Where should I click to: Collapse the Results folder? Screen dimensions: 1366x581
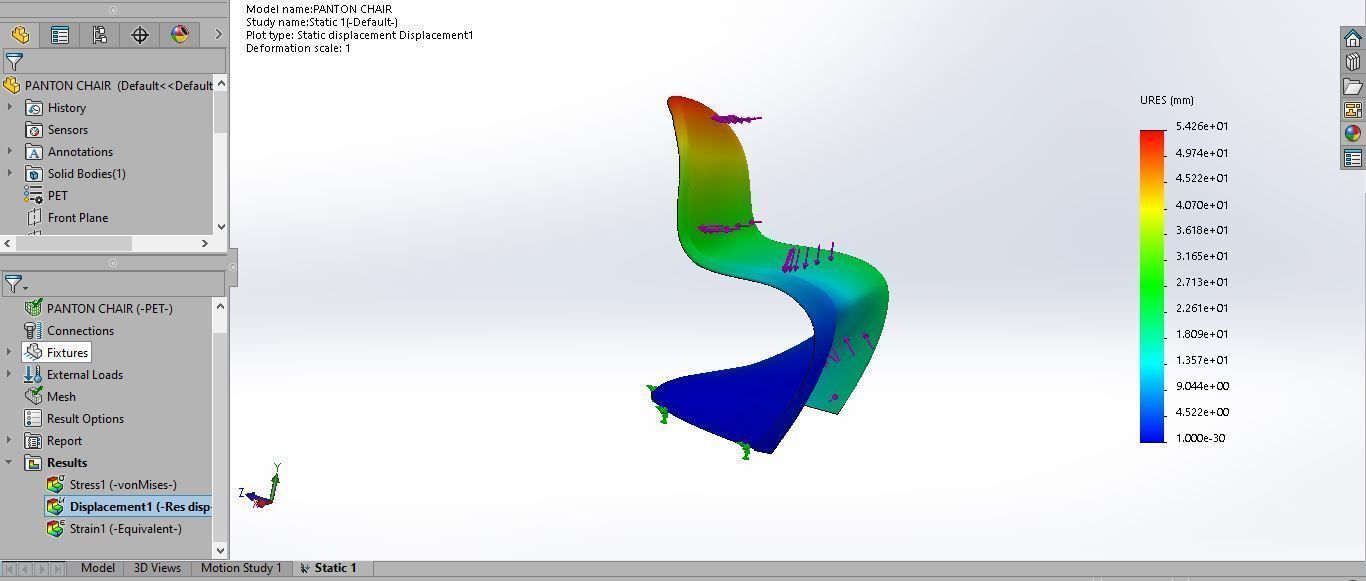click(x=10, y=462)
